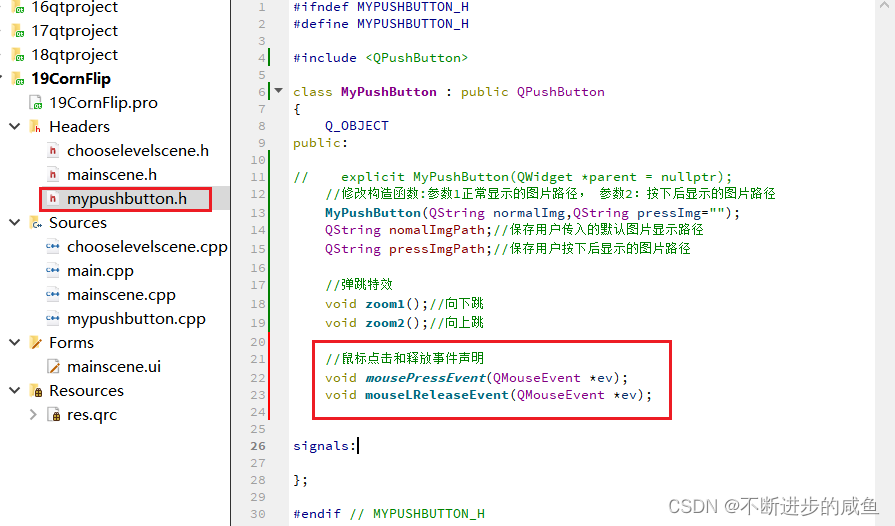
Task: Click the mypushbutton.h header file icon
Action: click(x=53, y=199)
